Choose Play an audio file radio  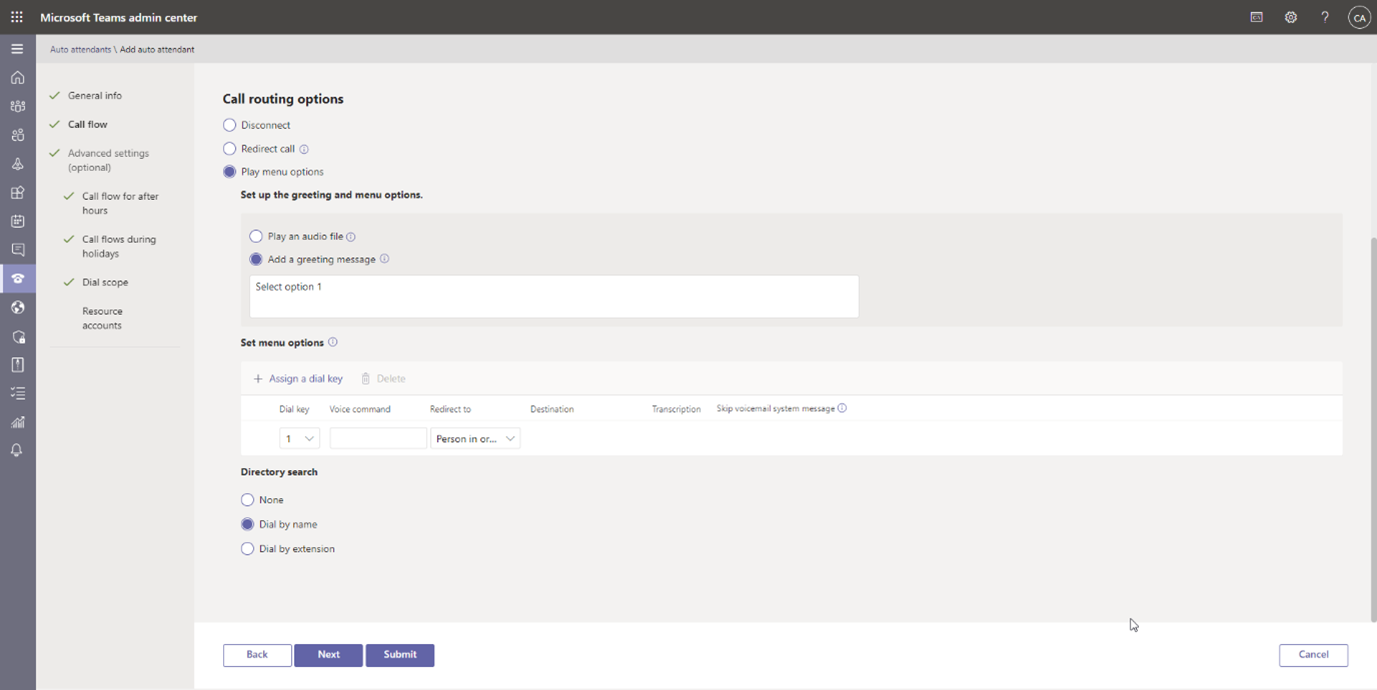pyautogui.click(x=256, y=237)
